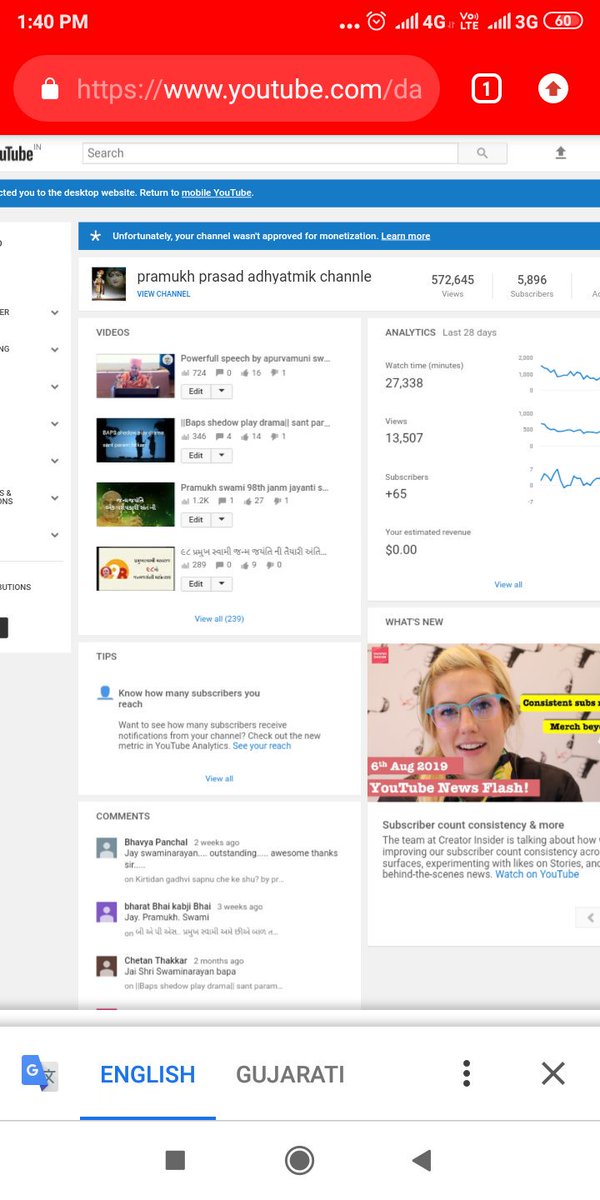Viewport: 600px width, 1200px height.
Task: Expand the fifth sidebar section chevron
Action: click(55, 461)
